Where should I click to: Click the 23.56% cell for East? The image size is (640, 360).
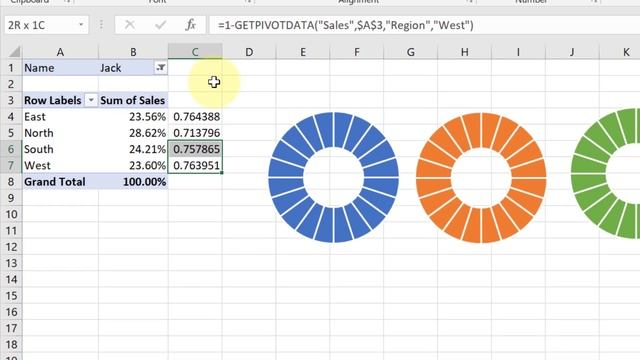(x=133, y=117)
